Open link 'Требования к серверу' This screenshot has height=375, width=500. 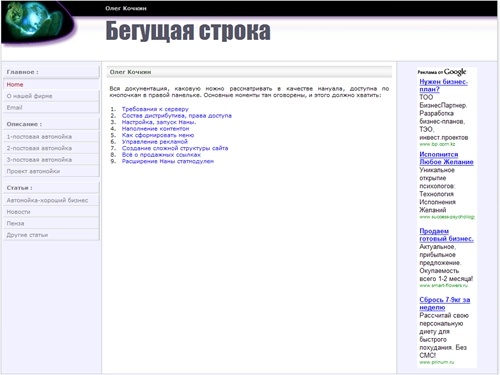pyautogui.click(x=155, y=109)
